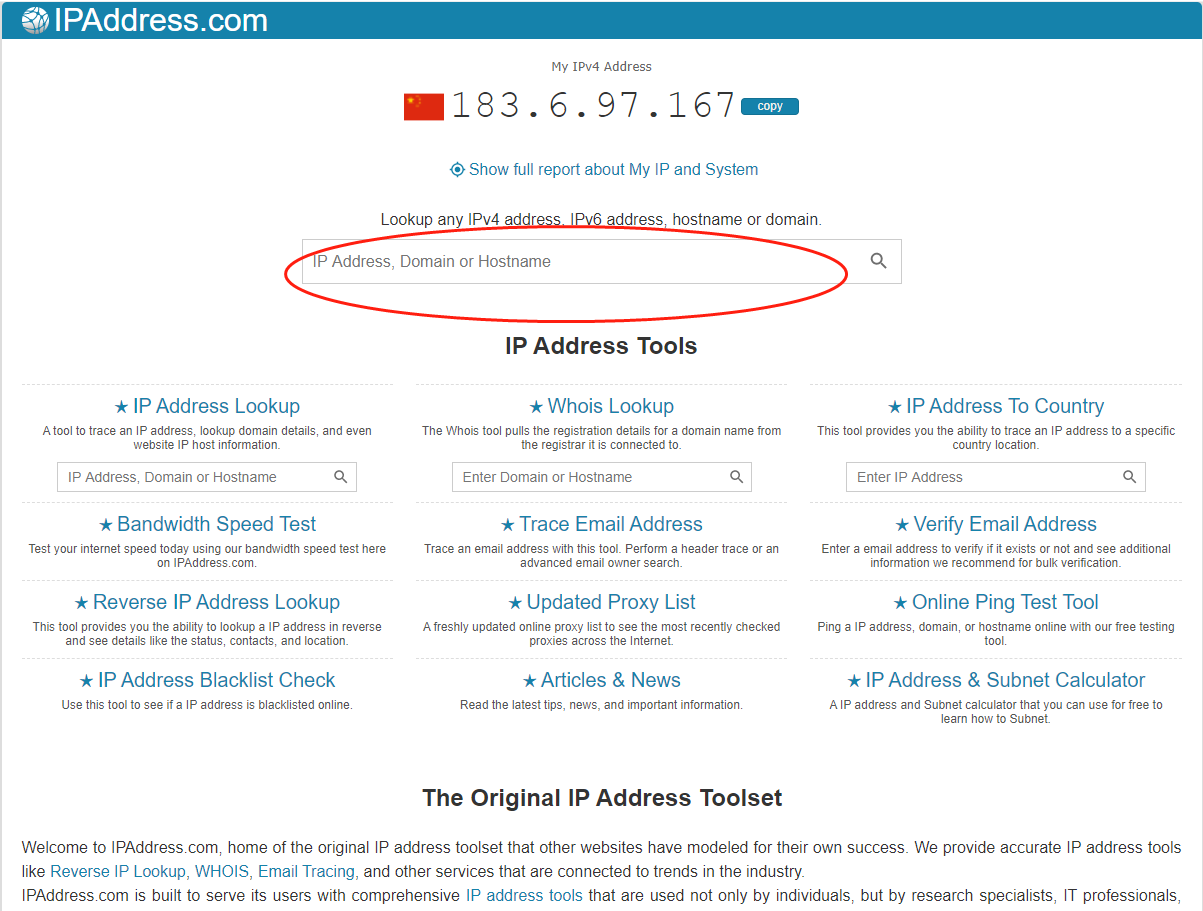
Task: Follow the 'IP address tools' paragraph link
Action: tap(524, 895)
